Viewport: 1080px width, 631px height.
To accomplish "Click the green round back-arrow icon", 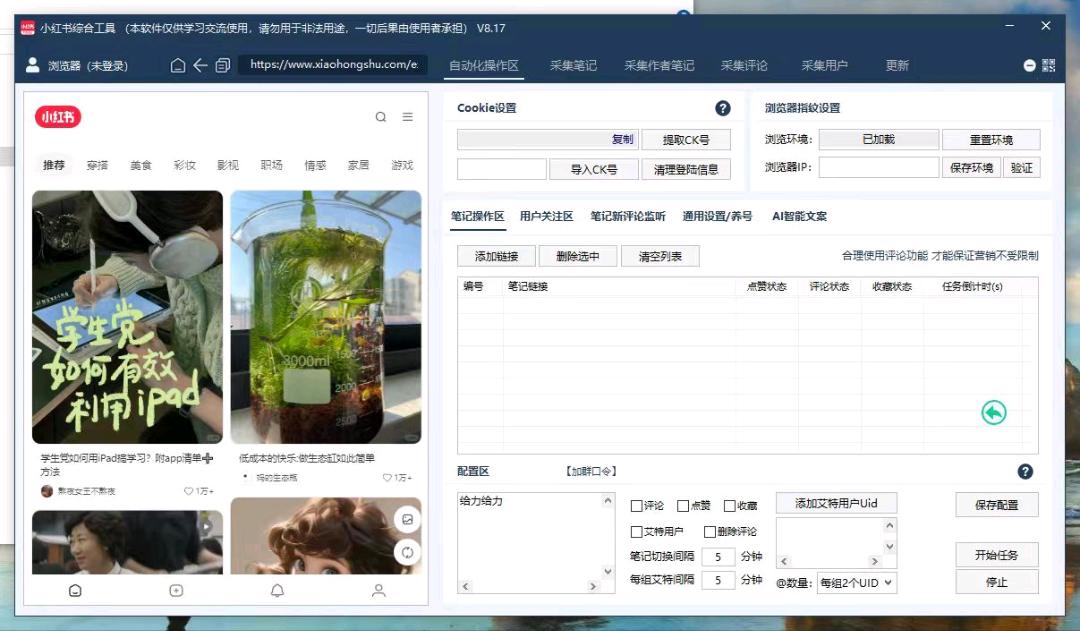I will [993, 413].
